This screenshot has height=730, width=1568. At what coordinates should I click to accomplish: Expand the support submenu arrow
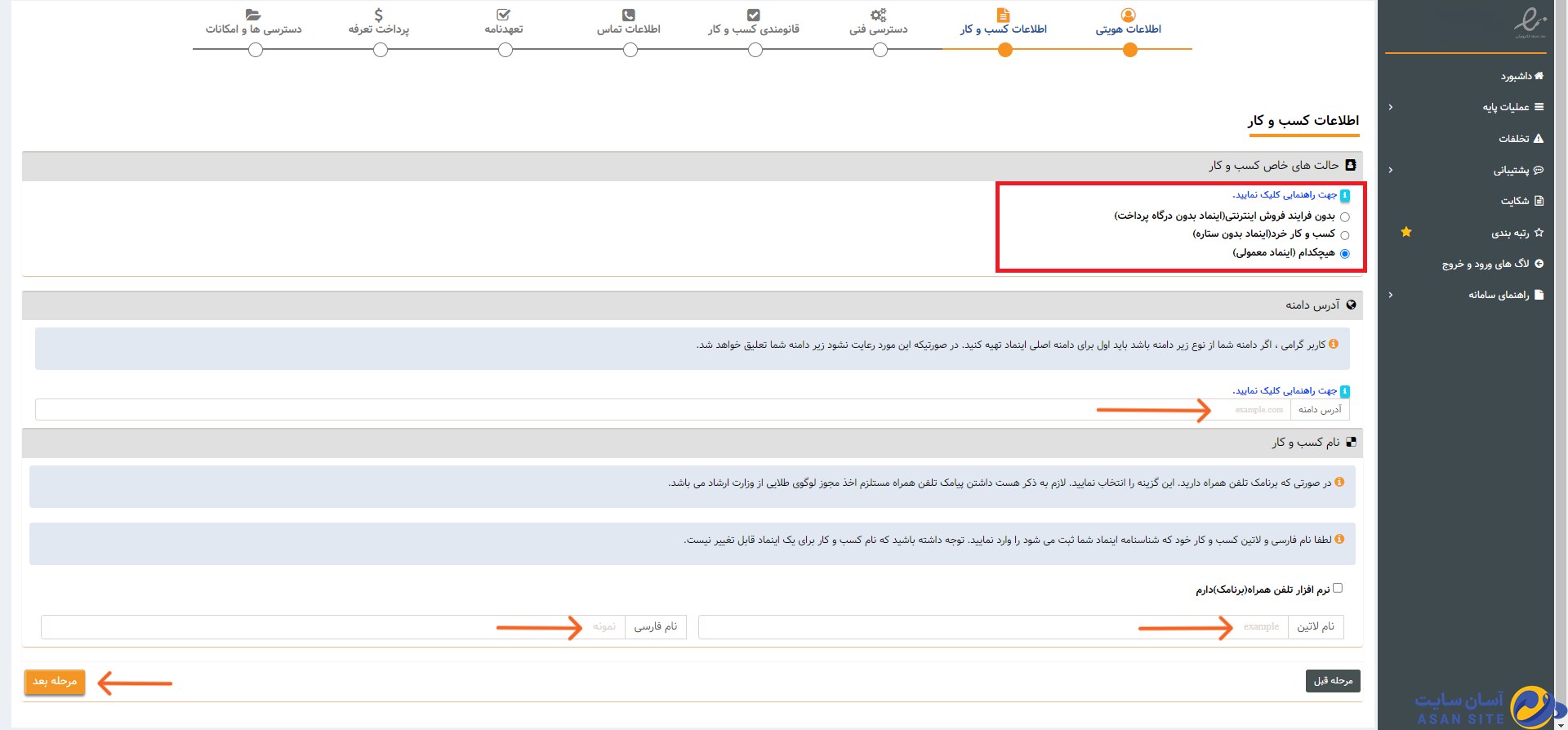(x=1391, y=170)
